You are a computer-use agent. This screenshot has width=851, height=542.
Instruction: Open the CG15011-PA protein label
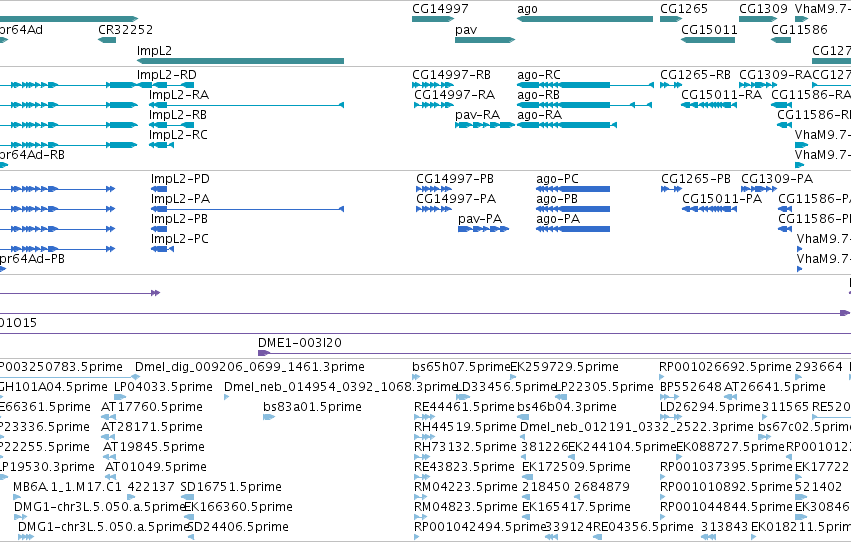tap(722, 199)
